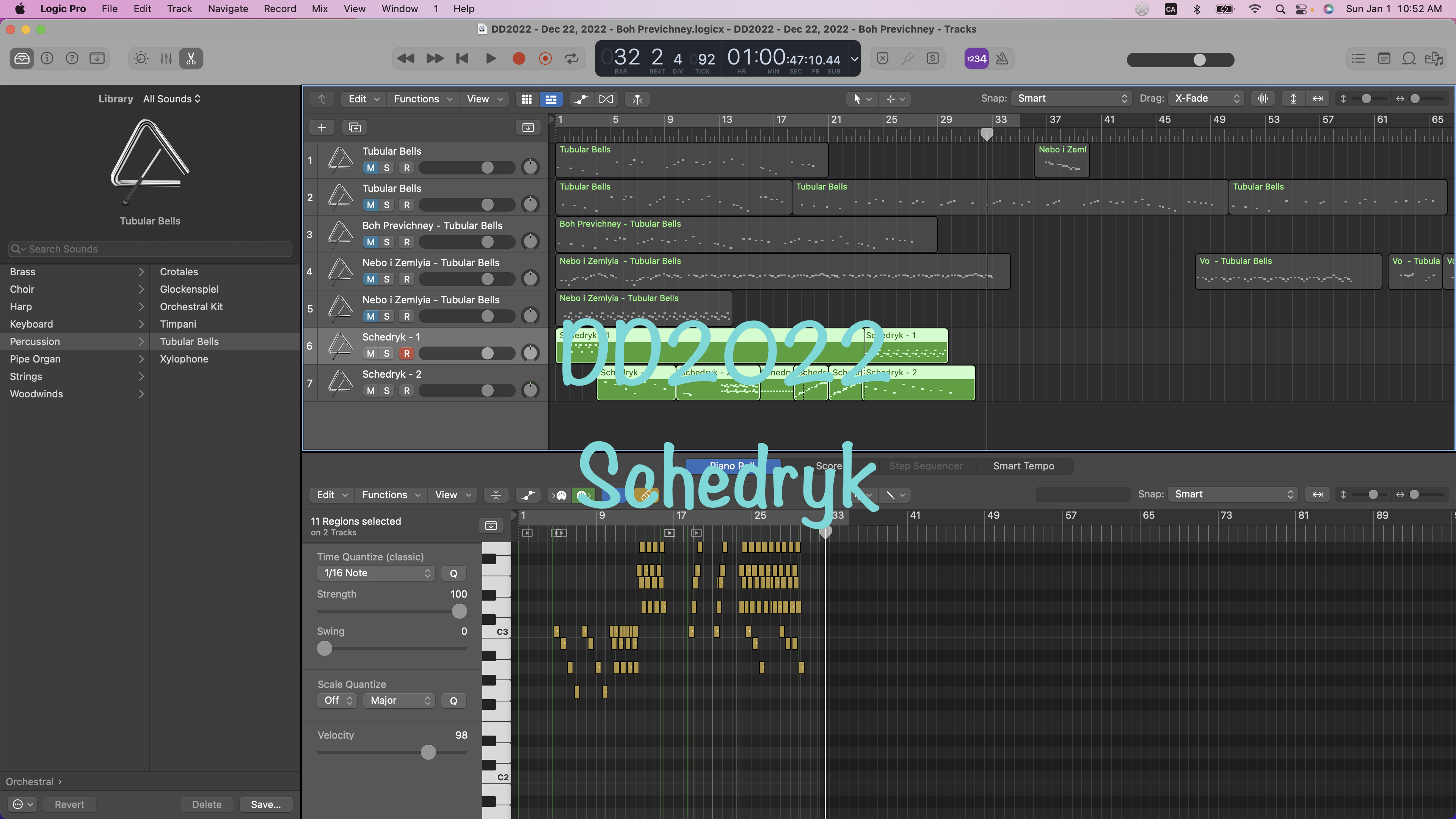Open the List Editors icon
Image resolution: width=1456 pixels, height=819 pixels.
1358,58
